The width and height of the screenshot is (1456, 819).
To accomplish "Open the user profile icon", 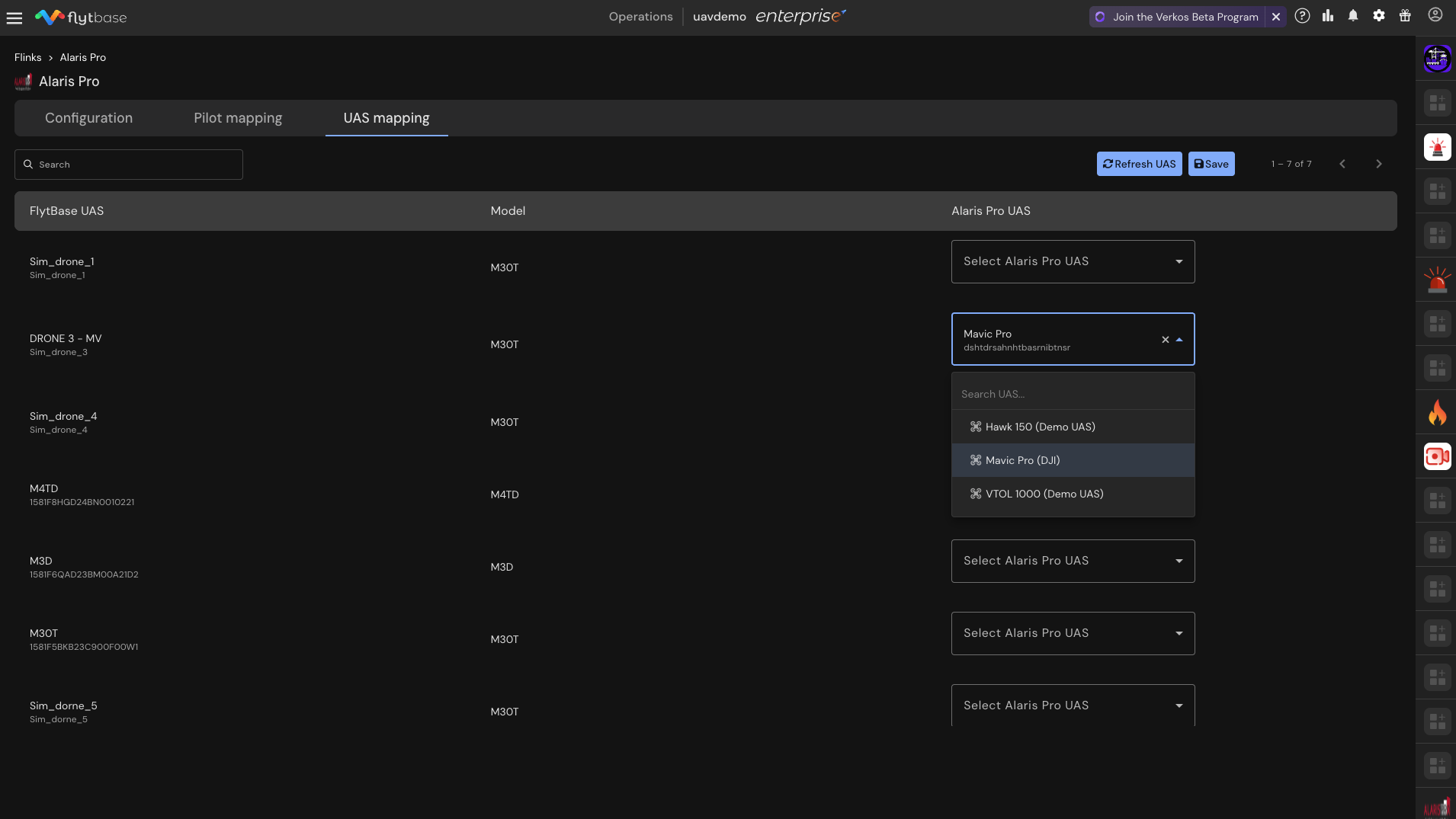I will point(1435,15).
